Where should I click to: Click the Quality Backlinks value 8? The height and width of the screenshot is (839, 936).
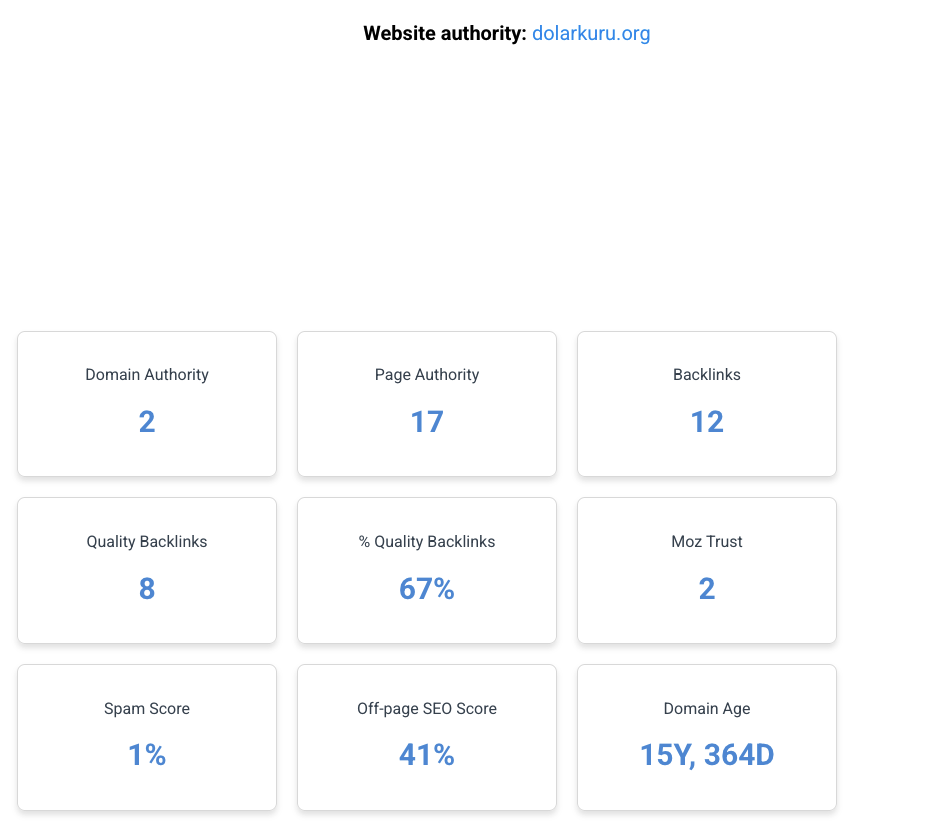(x=147, y=589)
